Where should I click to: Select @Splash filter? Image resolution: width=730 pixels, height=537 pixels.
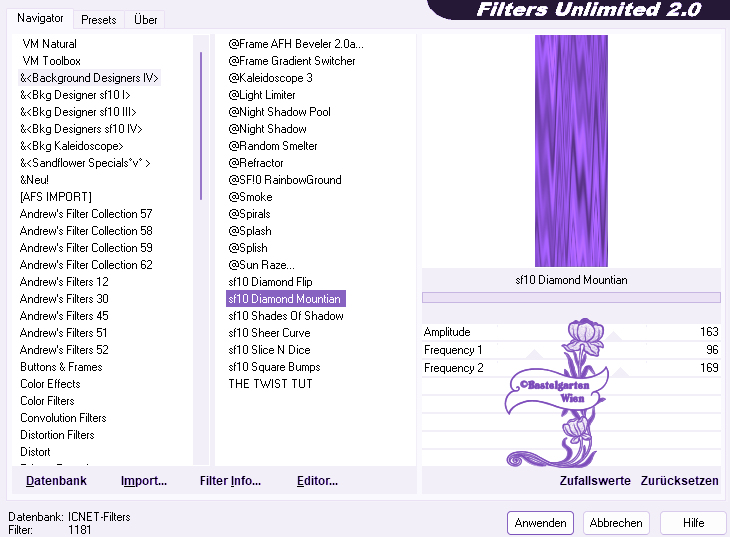(x=250, y=231)
